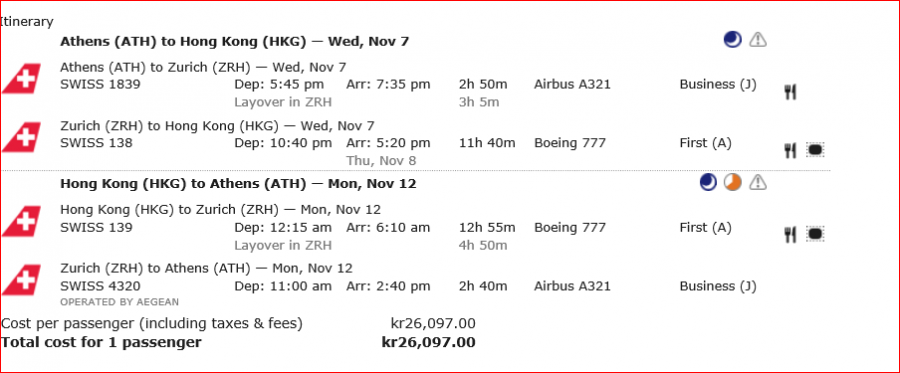Viewport: 900px width, 373px height.
Task: Click the SWISS 4320 flight number
Action: [x=100, y=286]
